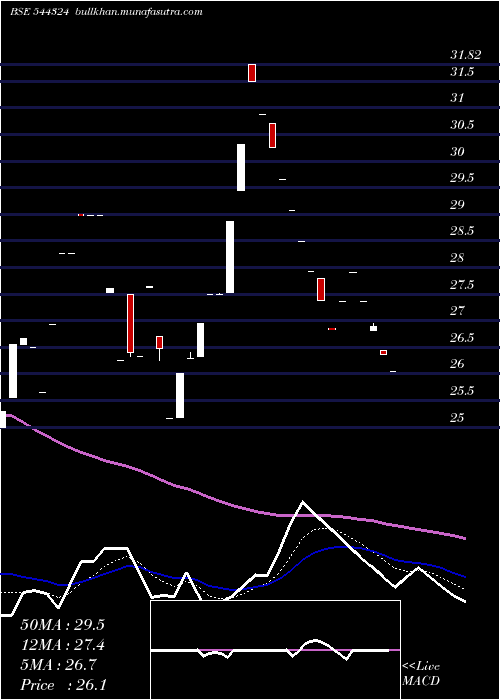Click the 26.5 price axis label
500x700 pixels.
462,338
